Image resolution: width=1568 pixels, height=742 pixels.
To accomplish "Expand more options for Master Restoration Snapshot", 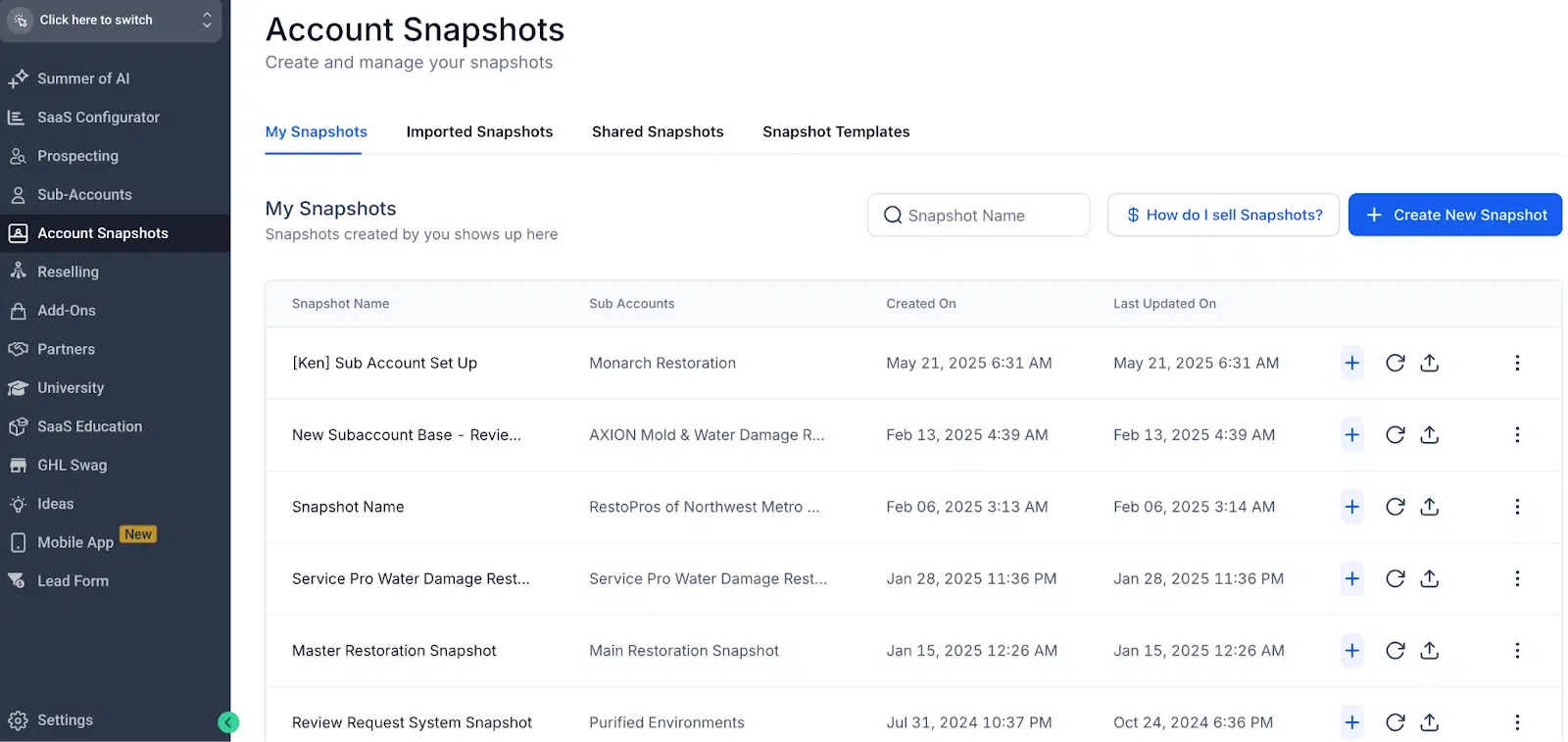I will coord(1516,651).
